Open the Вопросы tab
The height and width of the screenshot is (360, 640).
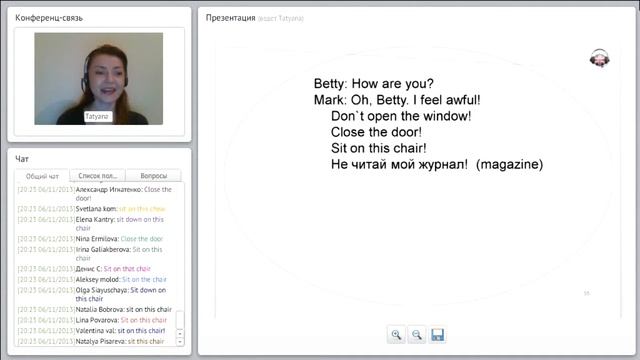(x=153, y=176)
